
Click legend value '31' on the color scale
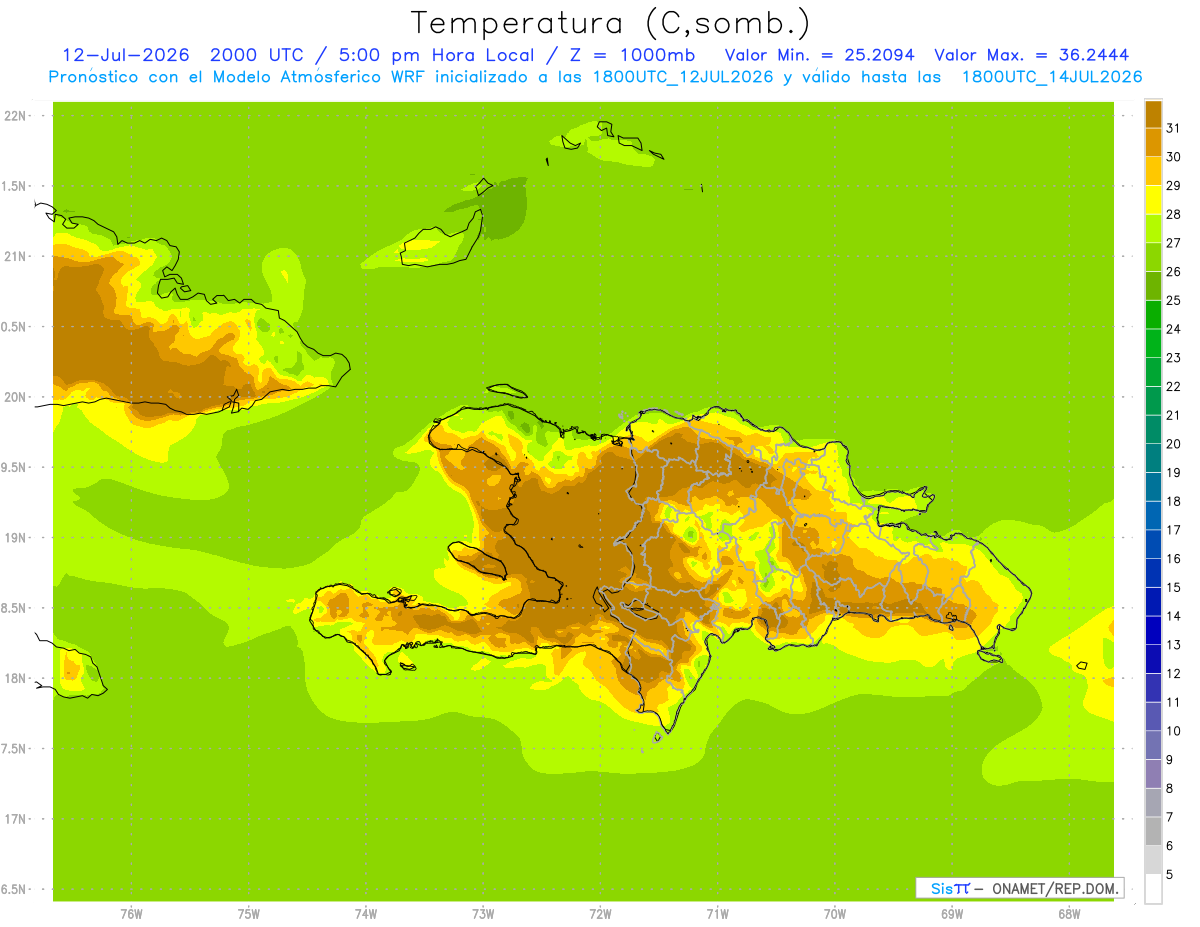click(x=1173, y=128)
